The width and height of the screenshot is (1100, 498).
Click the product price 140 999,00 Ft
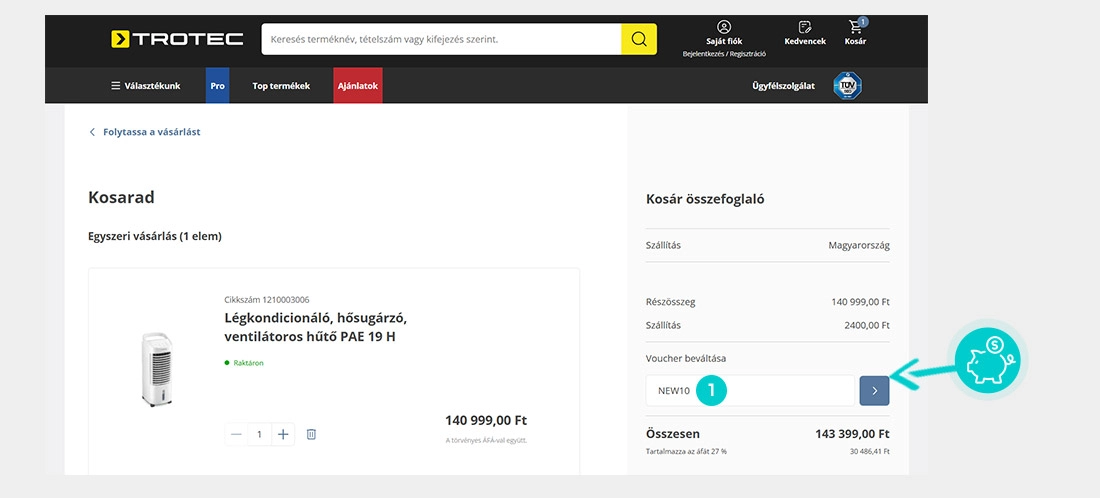[x=486, y=421]
